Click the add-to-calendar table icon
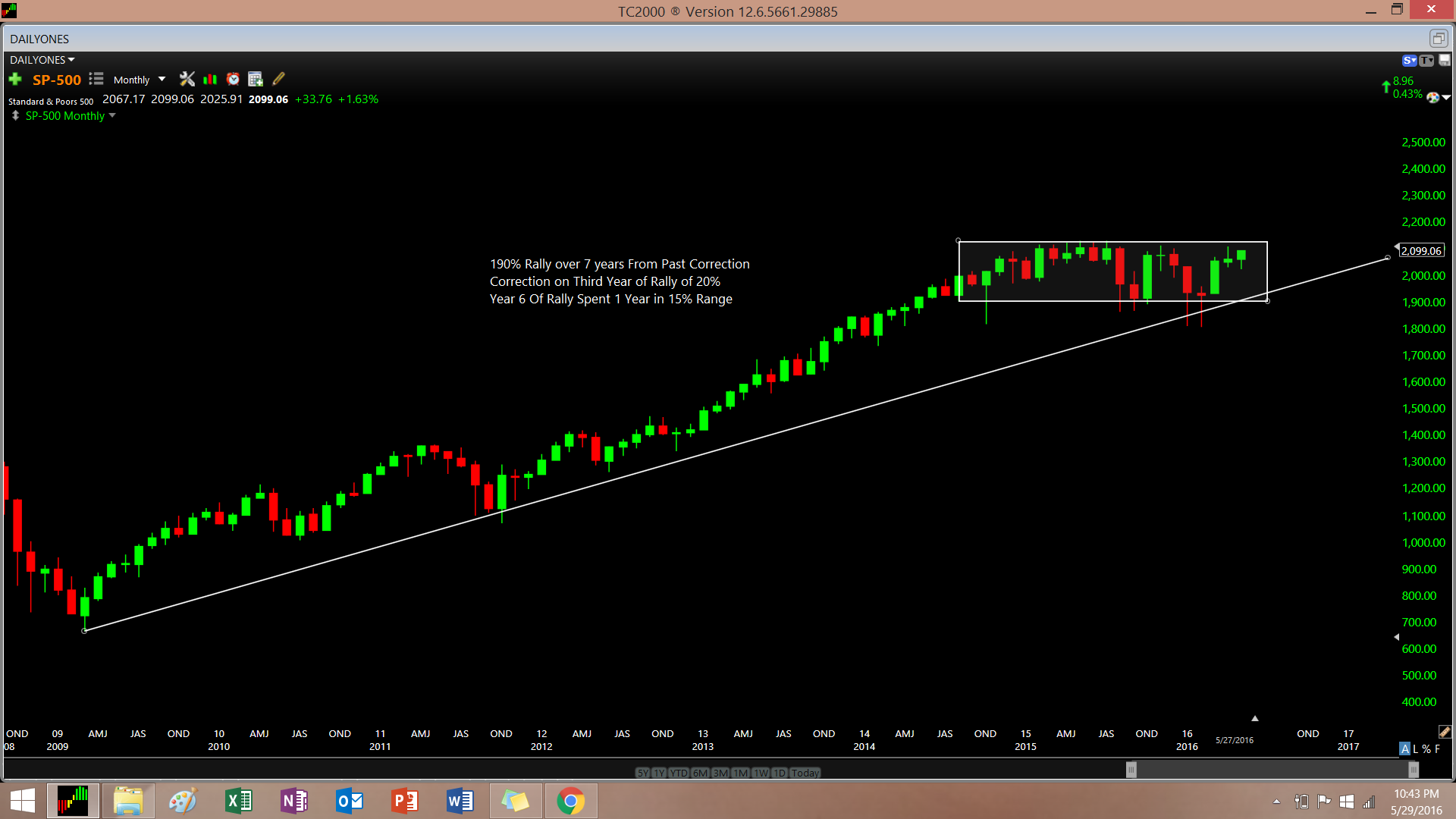Viewport: 1456px width, 819px height. [x=256, y=79]
